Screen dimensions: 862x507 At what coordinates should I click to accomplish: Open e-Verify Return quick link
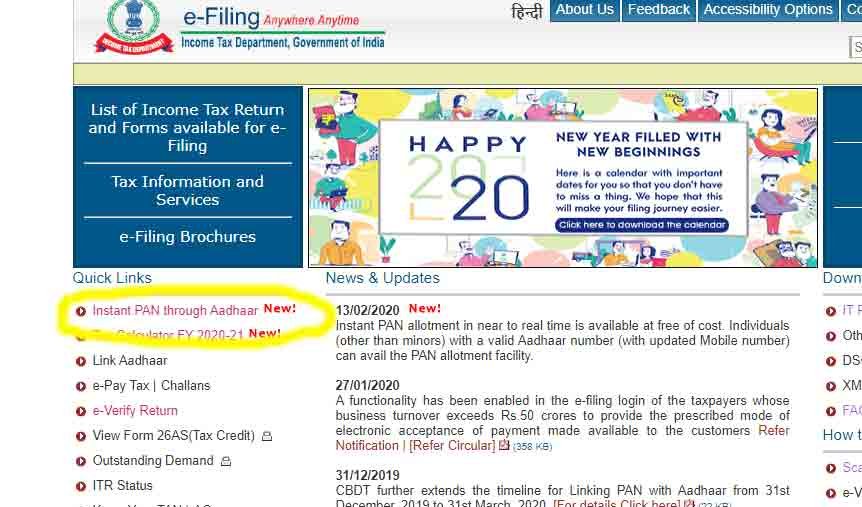135,411
